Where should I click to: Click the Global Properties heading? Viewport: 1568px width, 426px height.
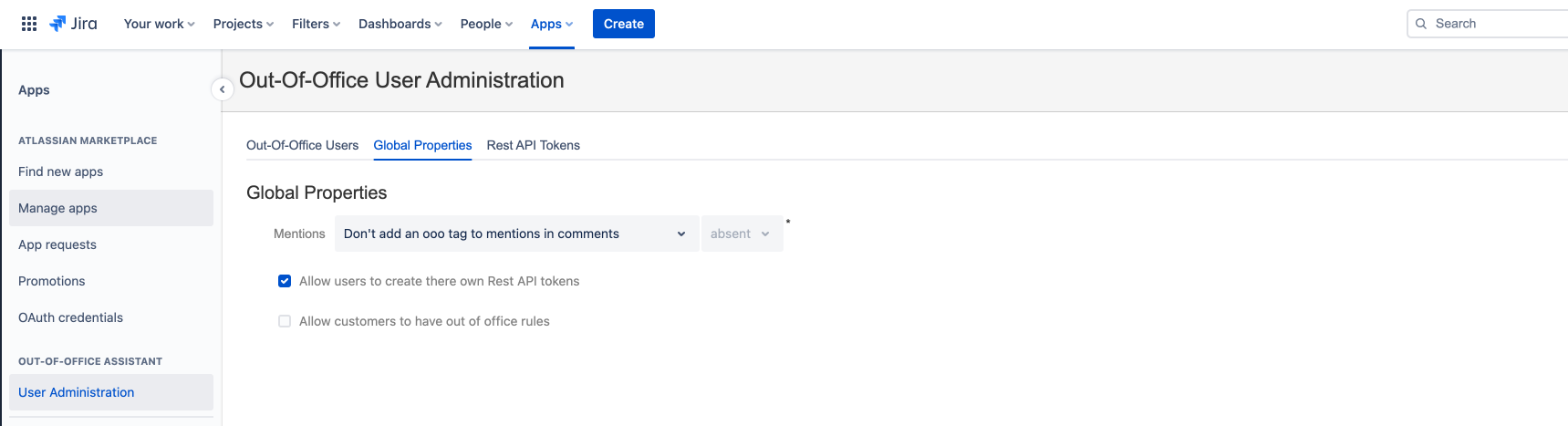click(x=317, y=192)
